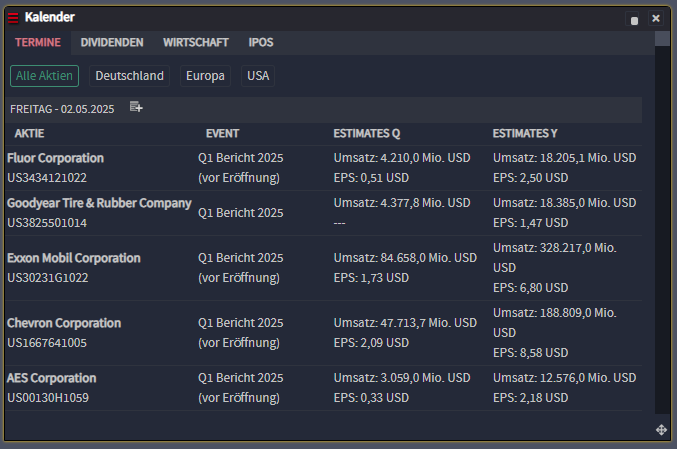The width and height of the screenshot is (677, 449).
Task: Click the vertical scrollbar thumb
Action: click(x=662, y=38)
